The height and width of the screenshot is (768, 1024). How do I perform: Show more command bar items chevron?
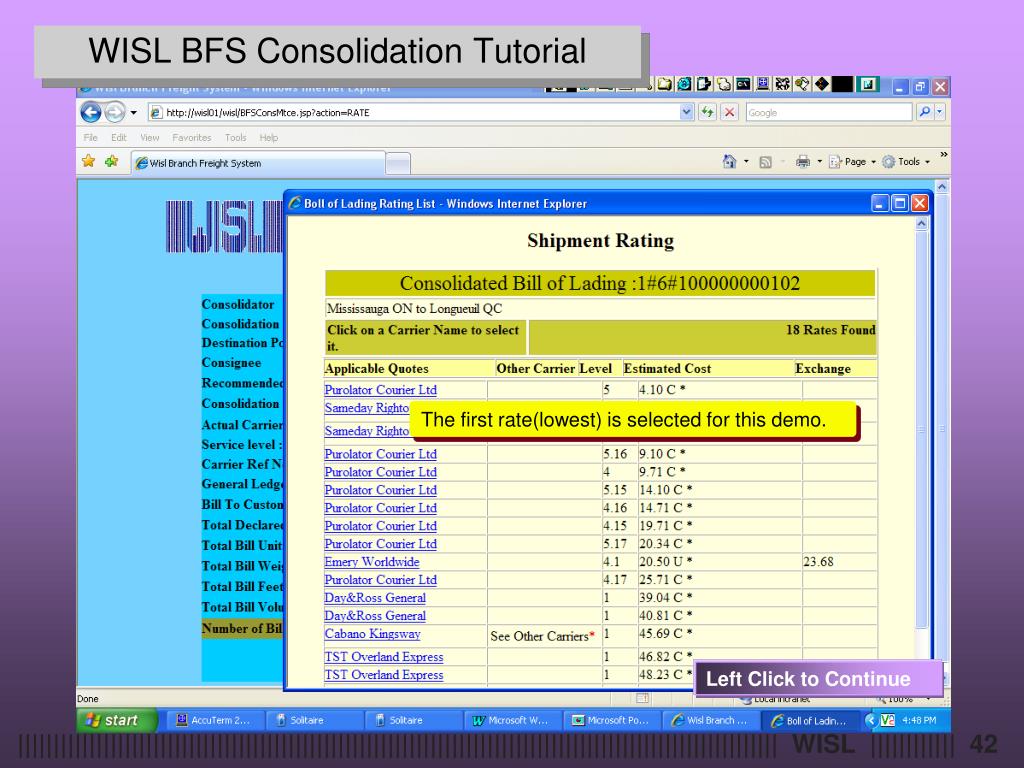pyautogui.click(x=943, y=155)
